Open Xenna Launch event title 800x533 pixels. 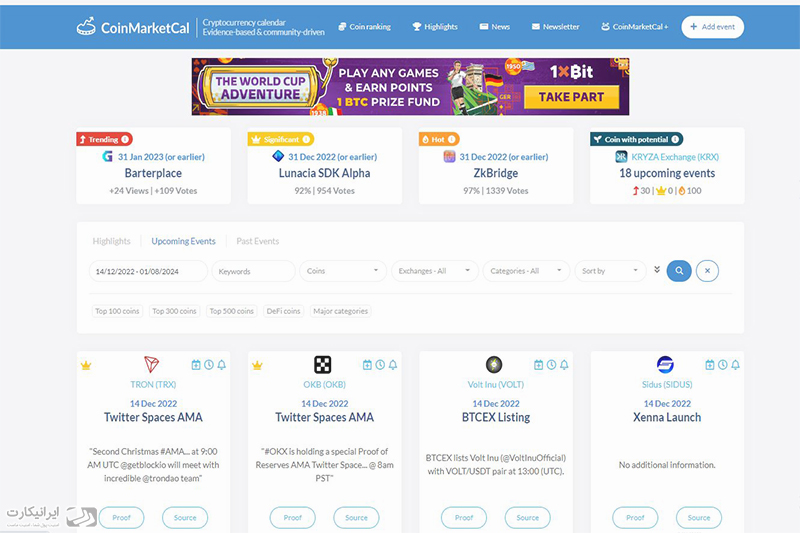coord(667,417)
